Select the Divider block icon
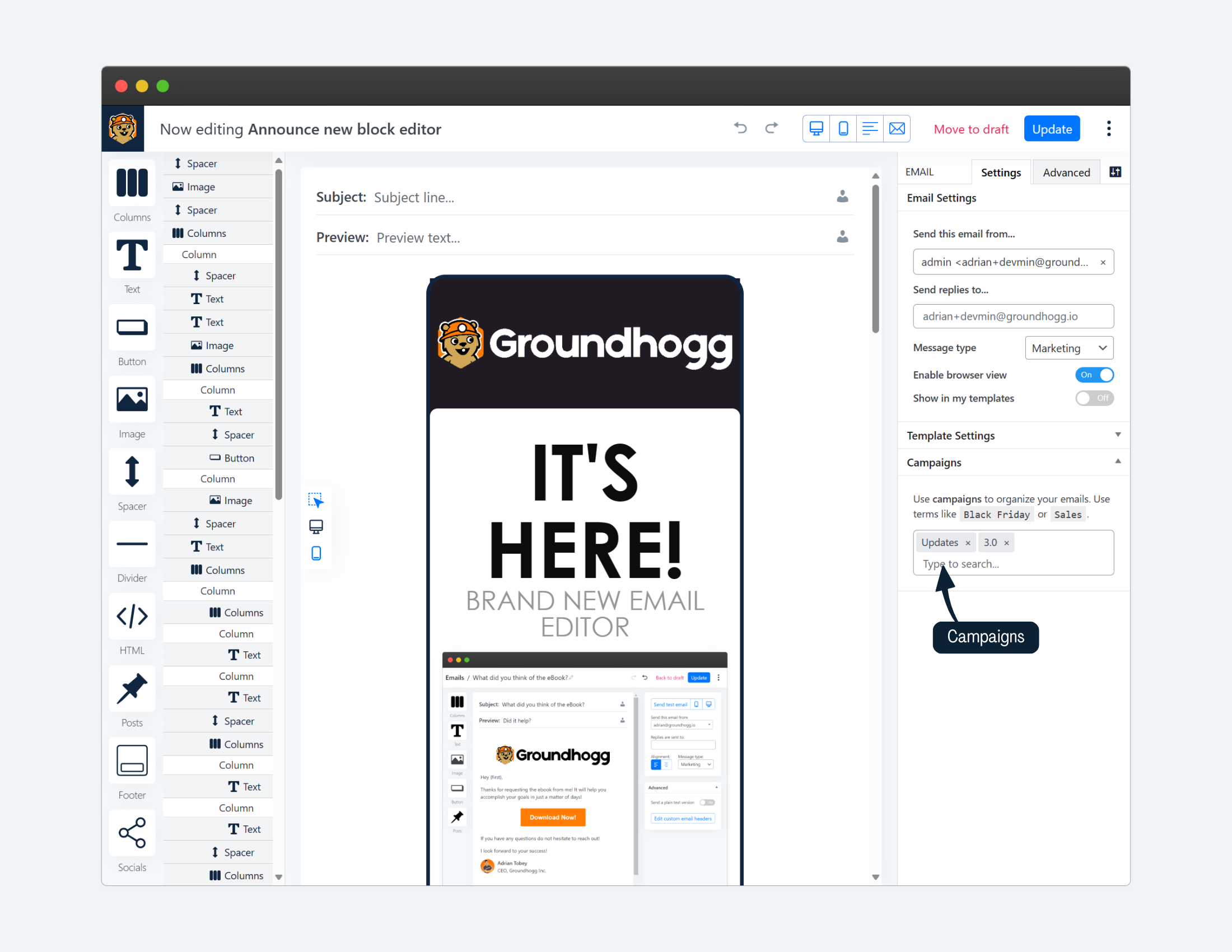 click(x=132, y=544)
